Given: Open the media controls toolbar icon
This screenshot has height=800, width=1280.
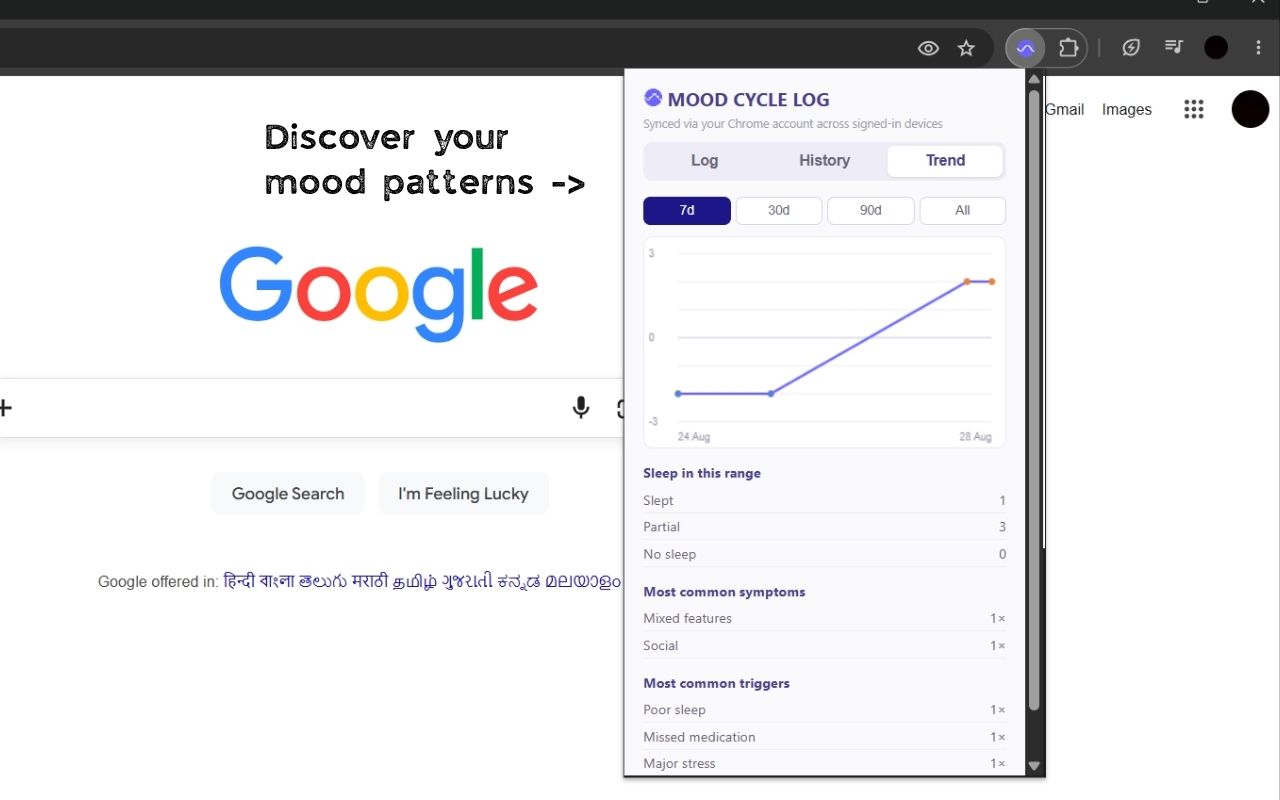Looking at the screenshot, I should click(x=1174, y=47).
